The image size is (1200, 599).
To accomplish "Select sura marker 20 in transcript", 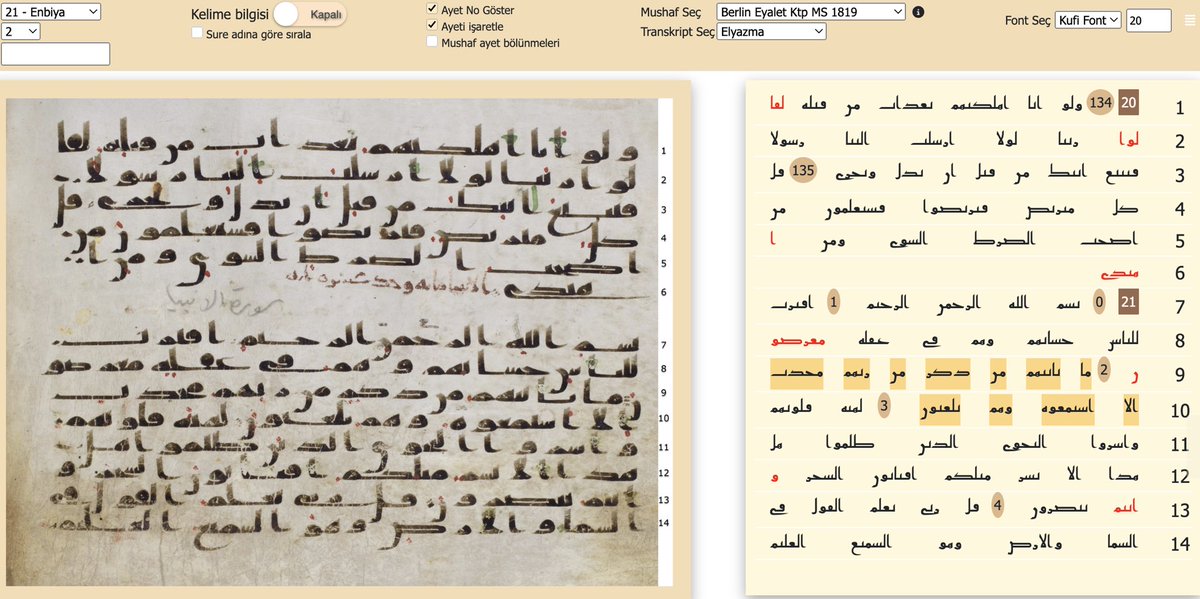I will pyautogui.click(x=1128, y=102).
